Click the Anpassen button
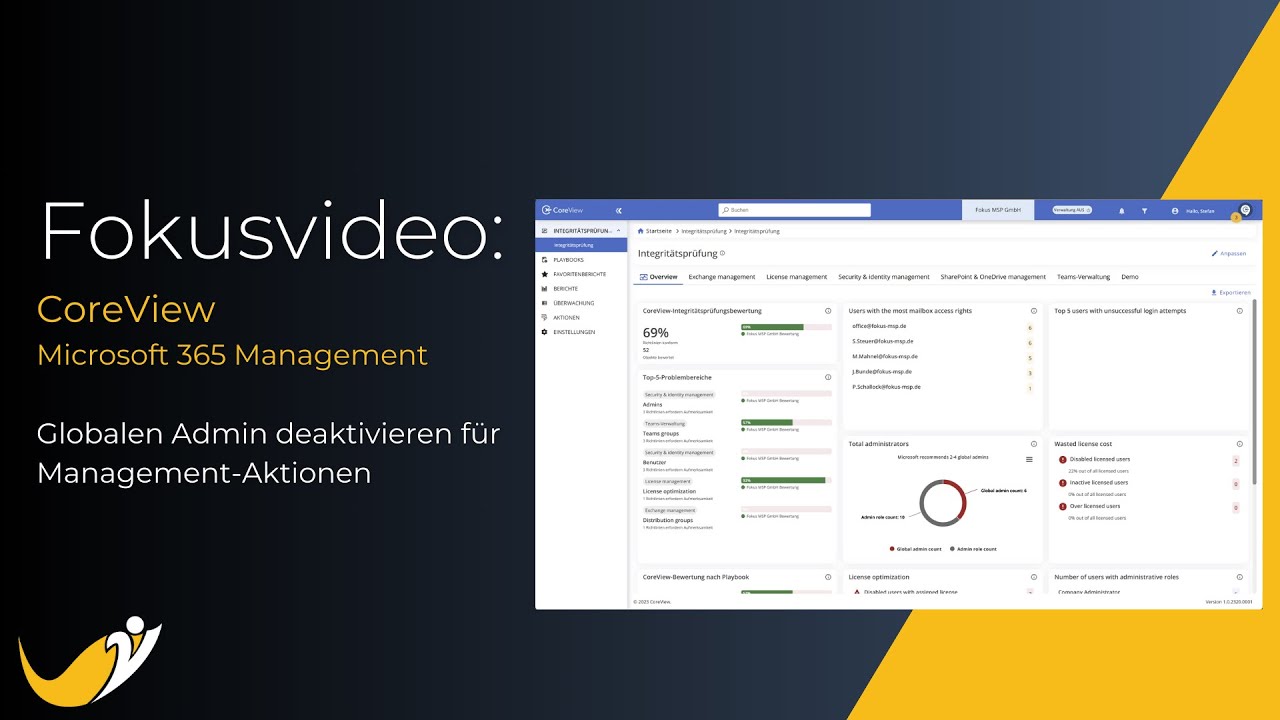 [x=1230, y=253]
